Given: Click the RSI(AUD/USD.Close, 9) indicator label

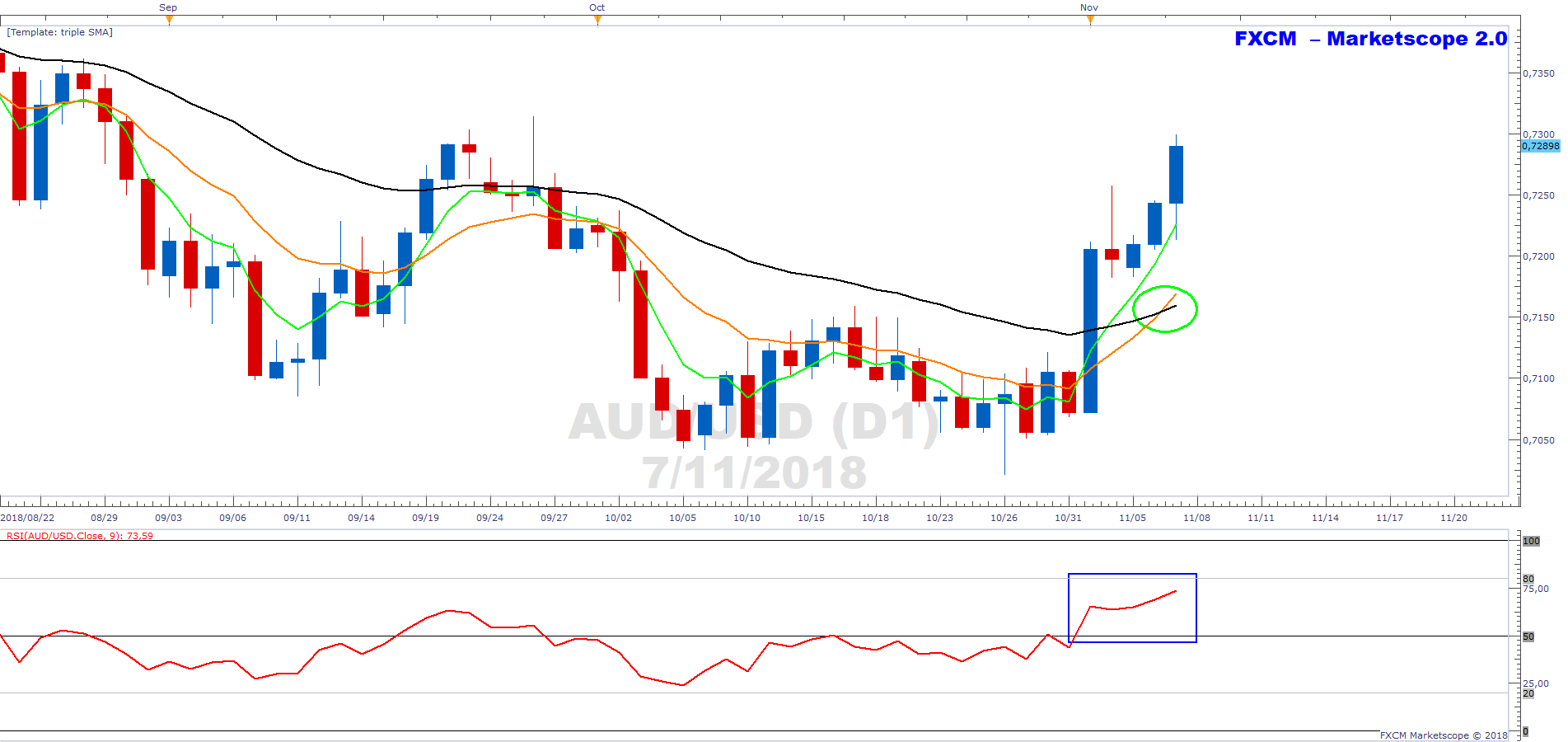Looking at the screenshot, I should coord(80,536).
